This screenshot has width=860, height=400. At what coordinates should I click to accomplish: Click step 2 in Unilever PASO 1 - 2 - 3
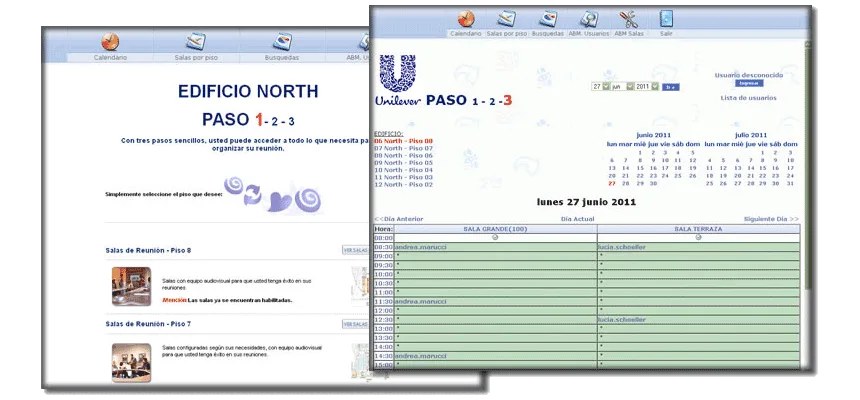[x=492, y=101]
